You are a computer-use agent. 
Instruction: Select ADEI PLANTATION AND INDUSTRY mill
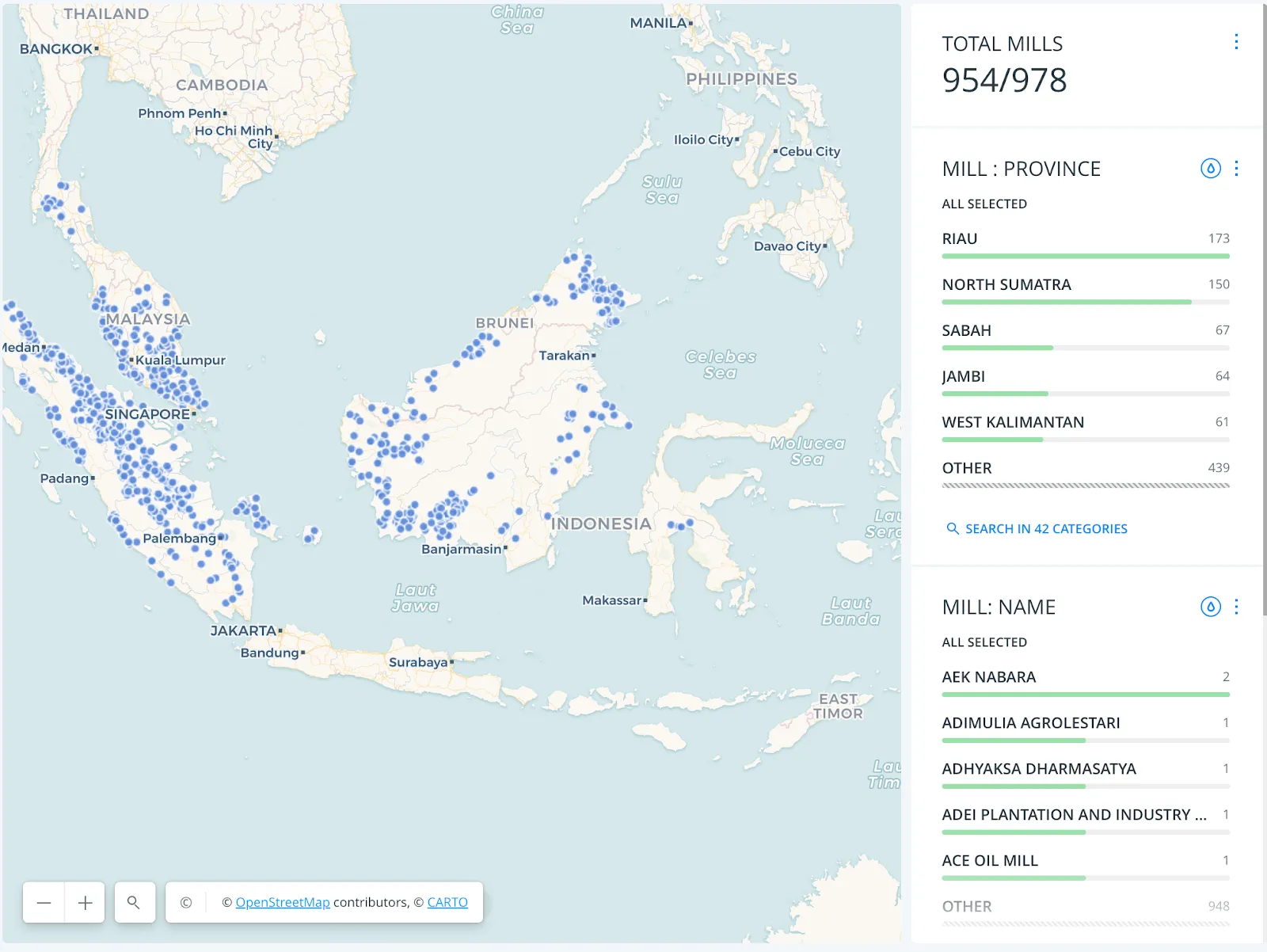click(1086, 821)
